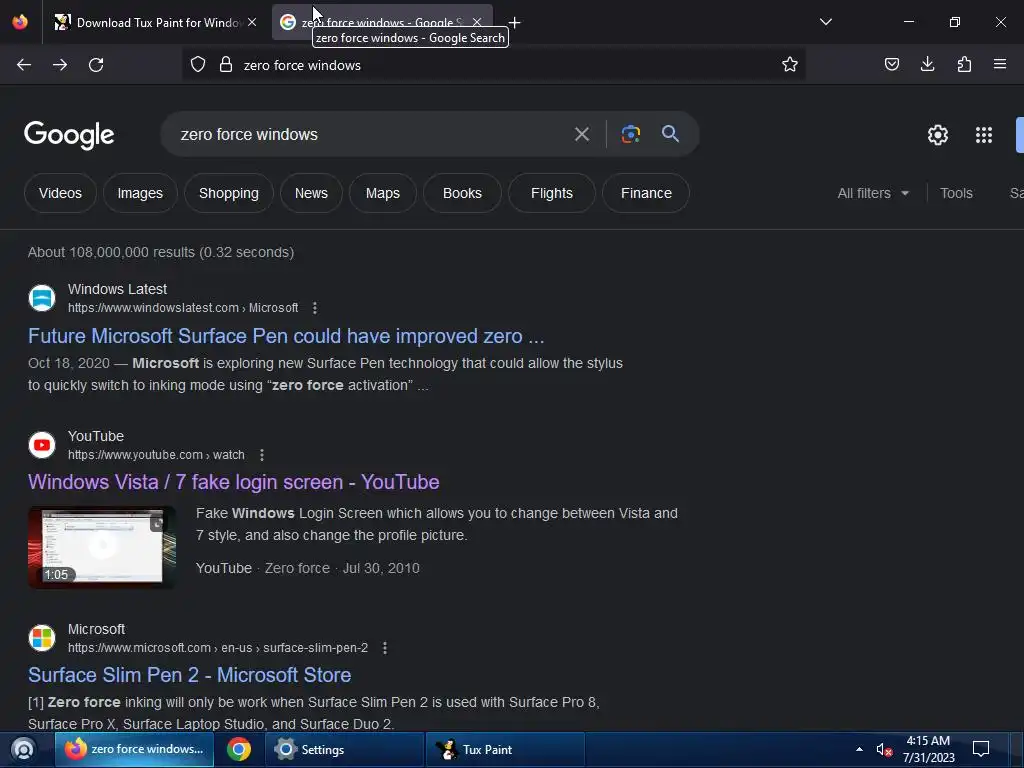Click the padlock site information icon

(226, 65)
